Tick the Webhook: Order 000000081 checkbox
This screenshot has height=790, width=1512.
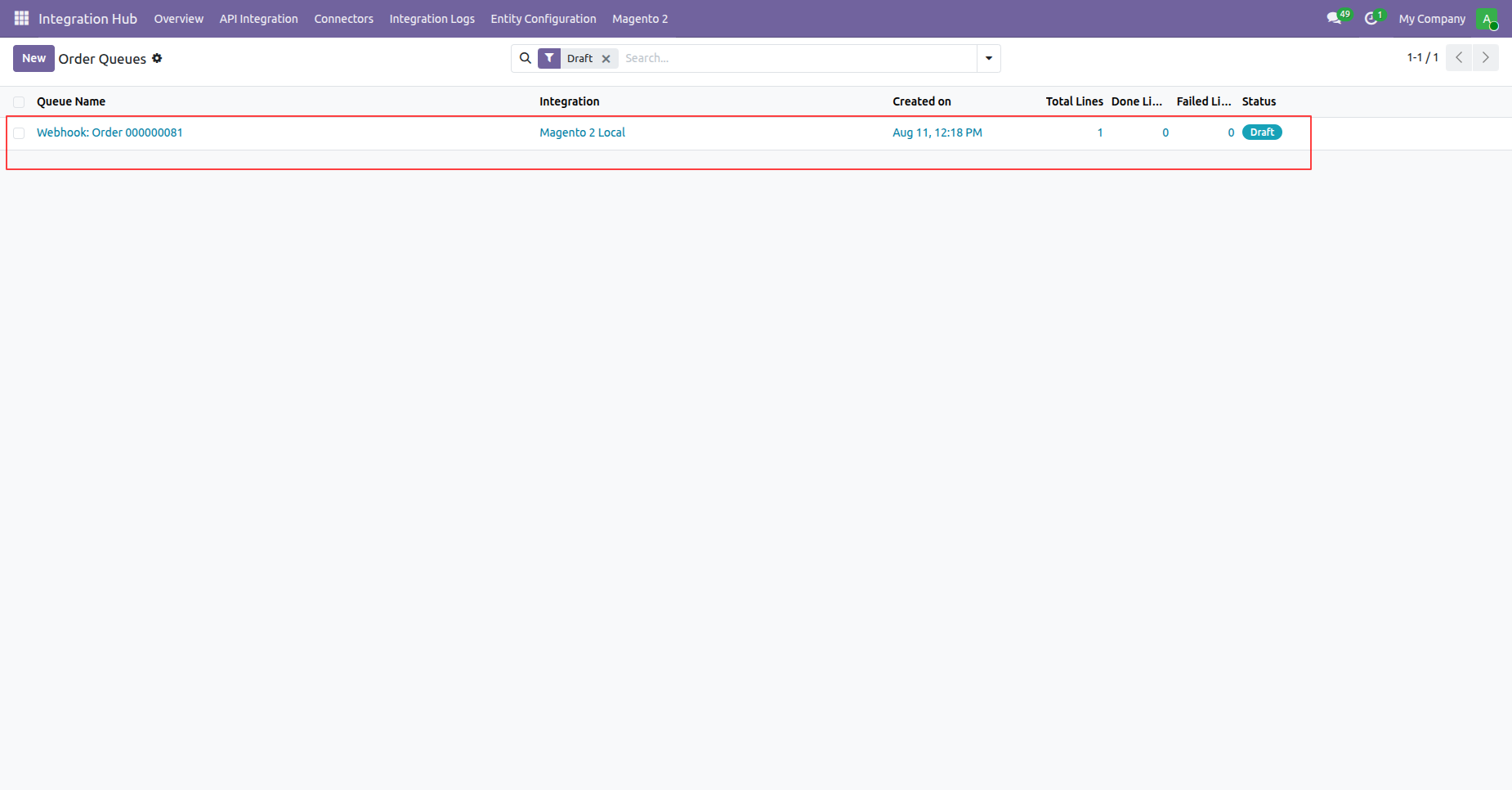tap(19, 133)
